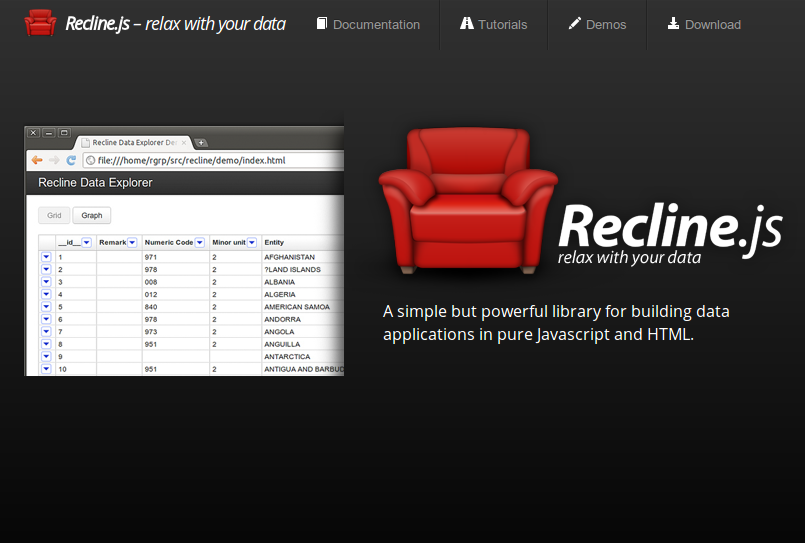Open the row menu arrow for ANGUILLA
The height and width of the screenshot is (543, 805).
pyautogui.click(x=46, y=344)
